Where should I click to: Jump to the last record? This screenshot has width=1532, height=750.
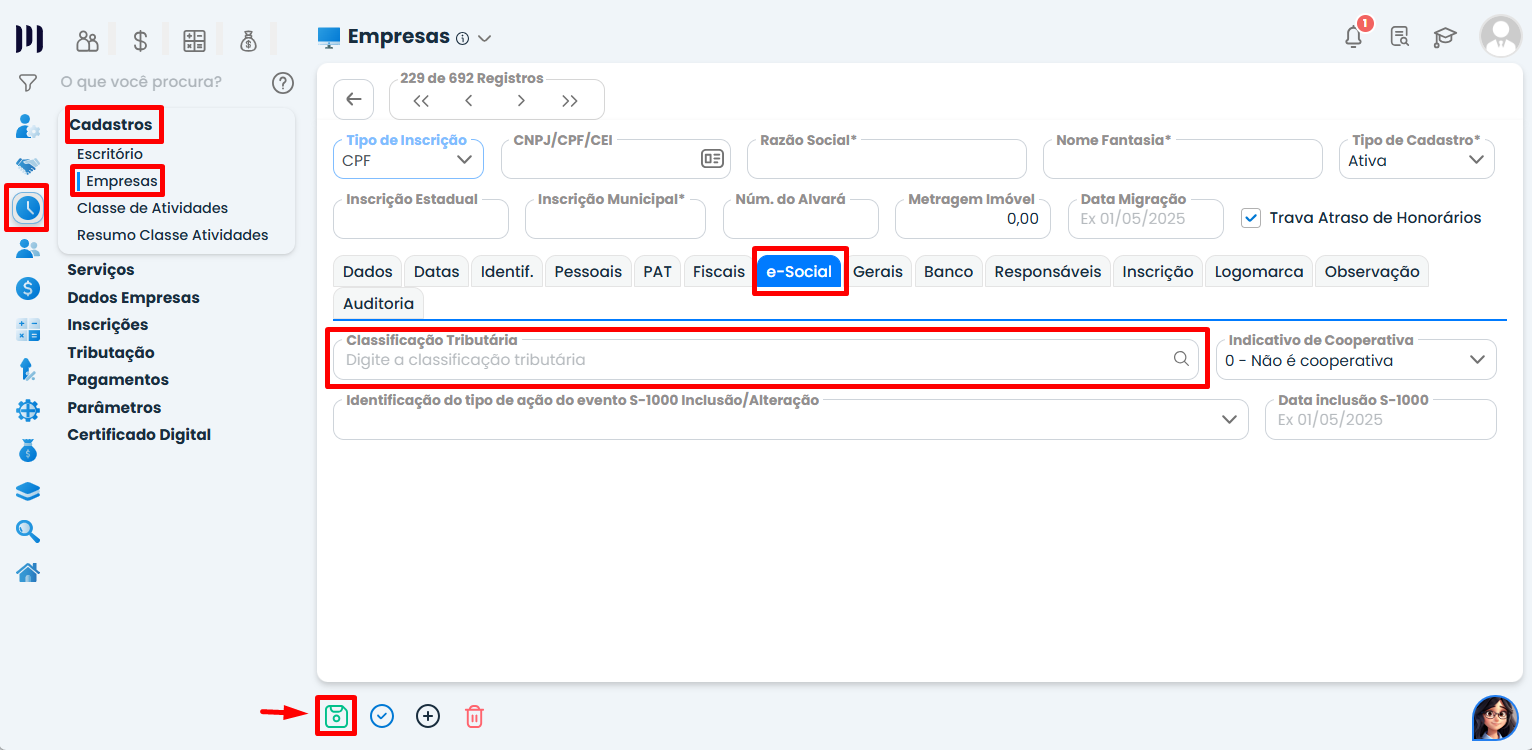click(570, 100)
